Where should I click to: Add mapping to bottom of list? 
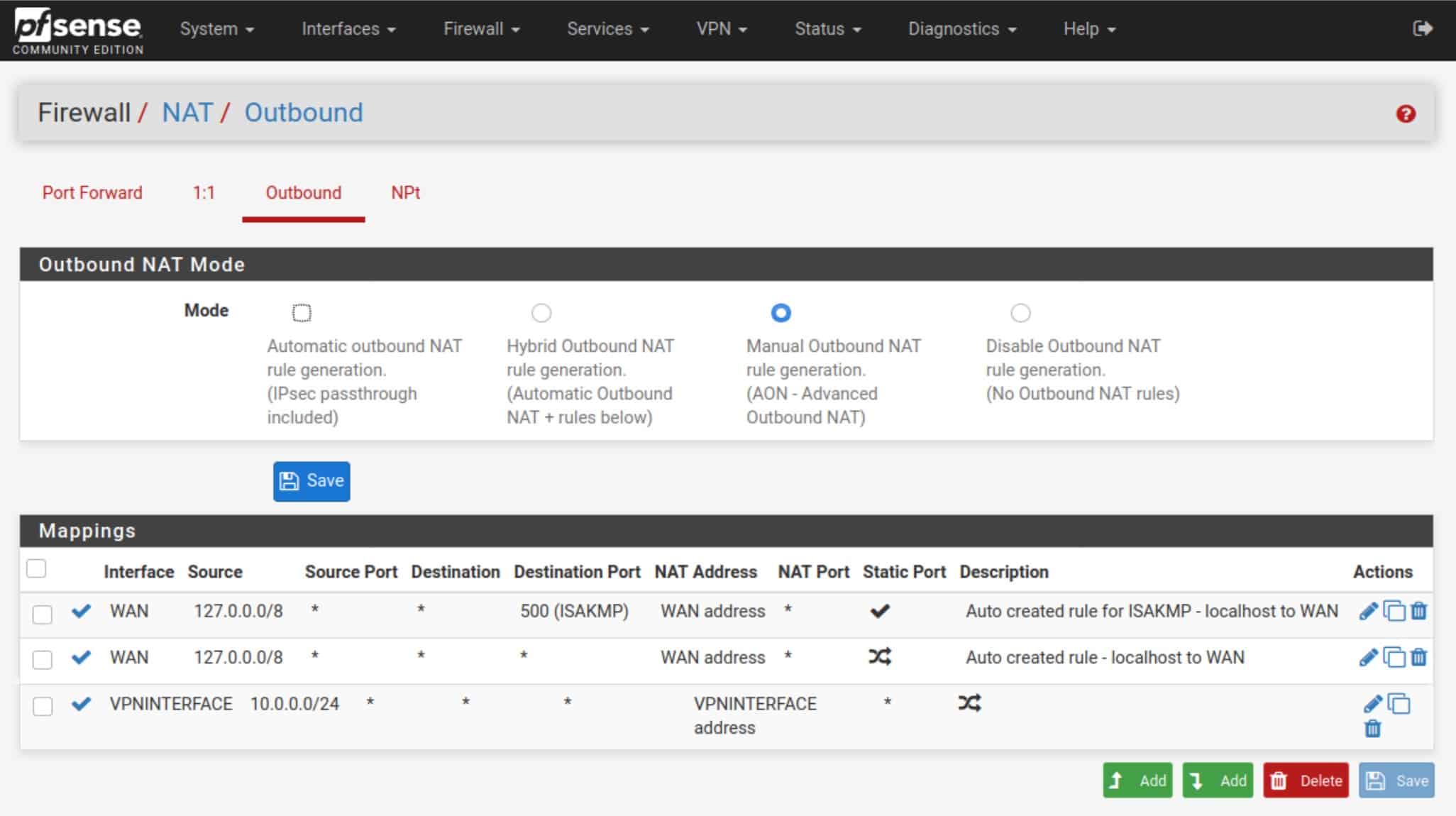point(1218,781)
